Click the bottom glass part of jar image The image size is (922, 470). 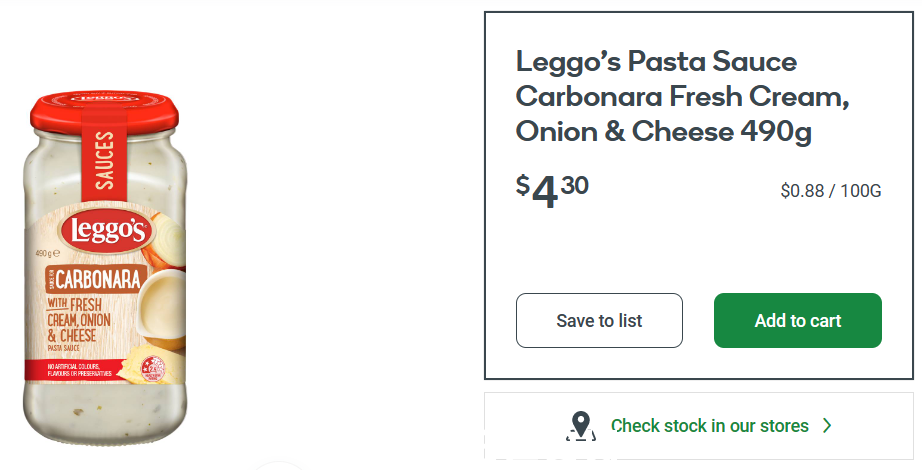(105, 412)
